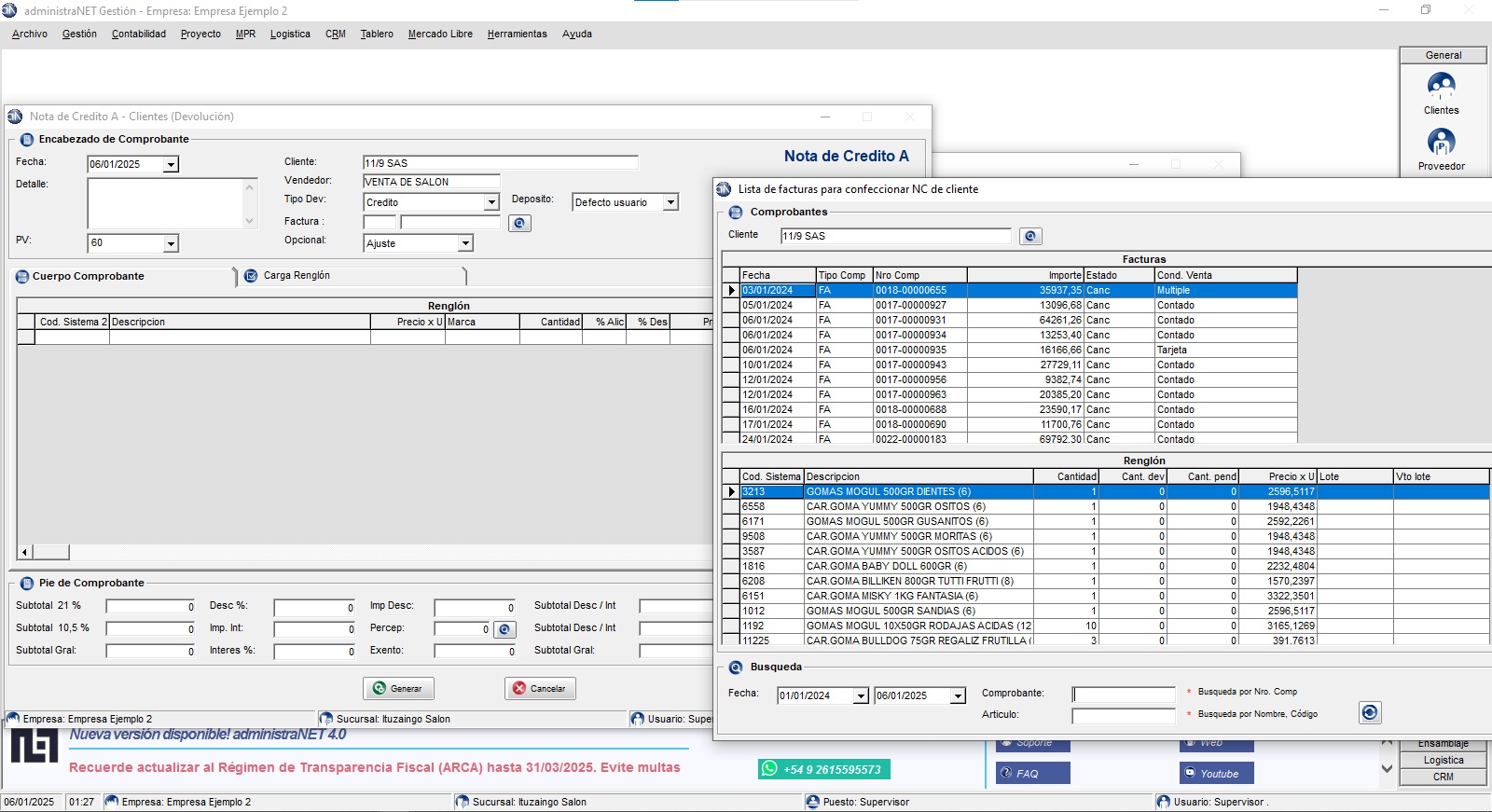This screenshot has height=812, width=1492.
Task: Click the Cliente search icon in the invoice list
Action: pyautogui.click(x=1029, y=236)
